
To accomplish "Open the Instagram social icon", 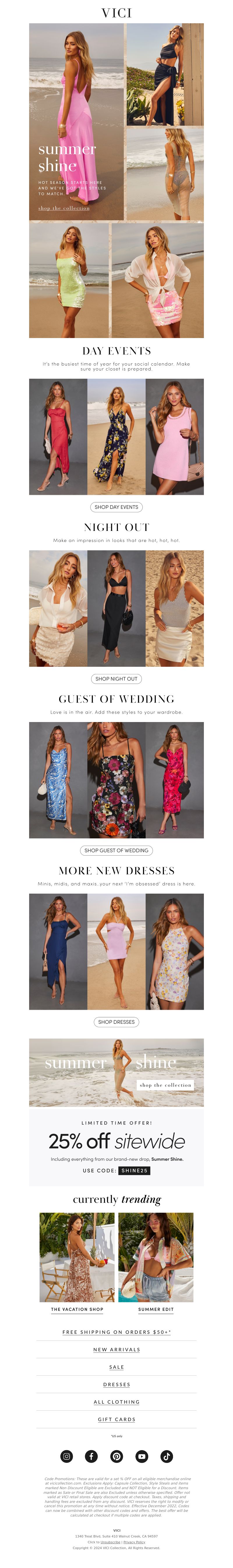I will [66, 1456].
